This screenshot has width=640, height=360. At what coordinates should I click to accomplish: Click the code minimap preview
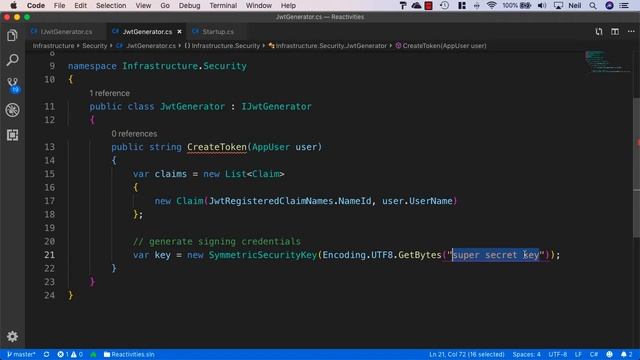click(x=608, y=62)
